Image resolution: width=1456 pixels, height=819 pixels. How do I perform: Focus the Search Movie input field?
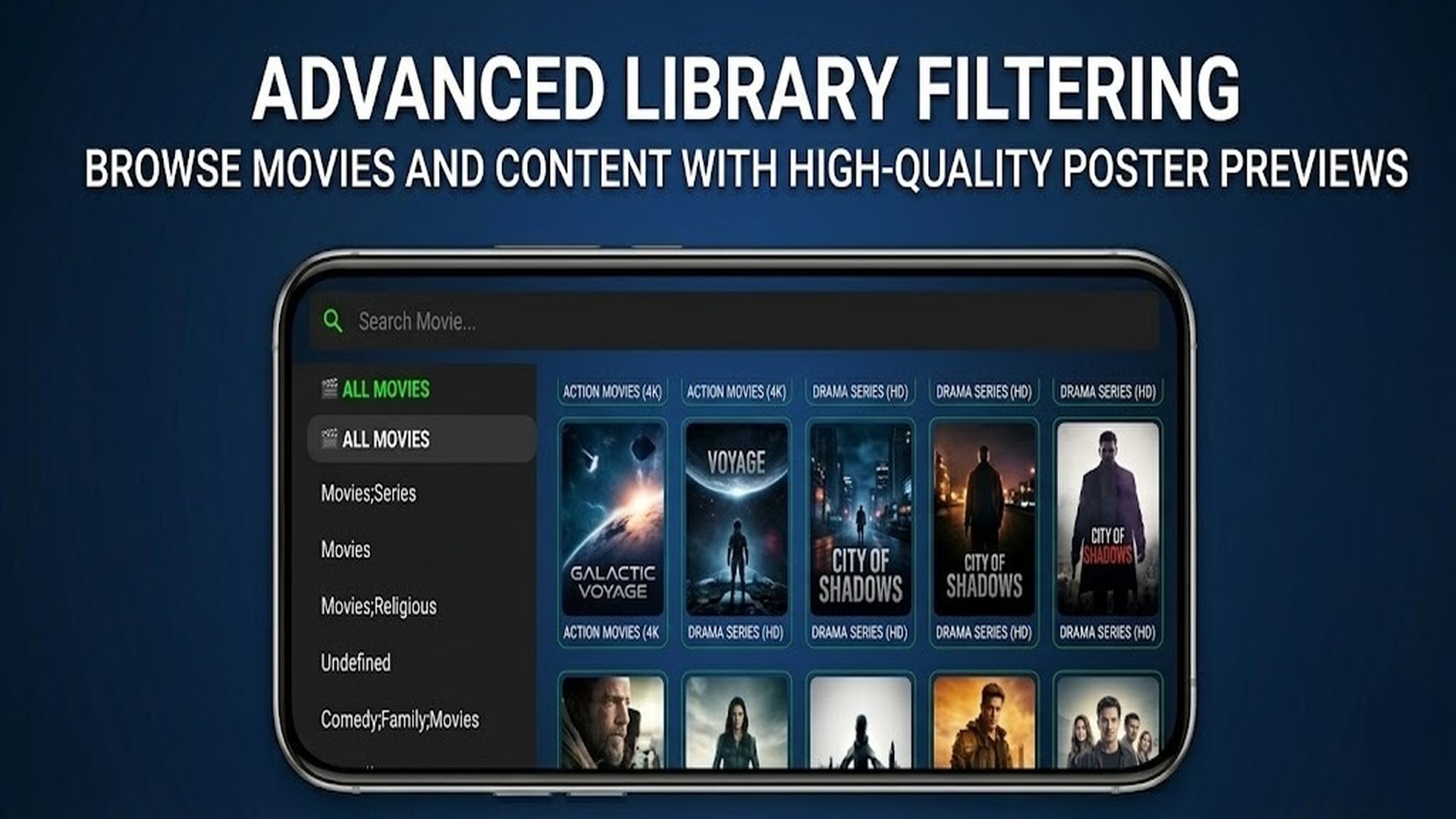click(x=734, y=321)
